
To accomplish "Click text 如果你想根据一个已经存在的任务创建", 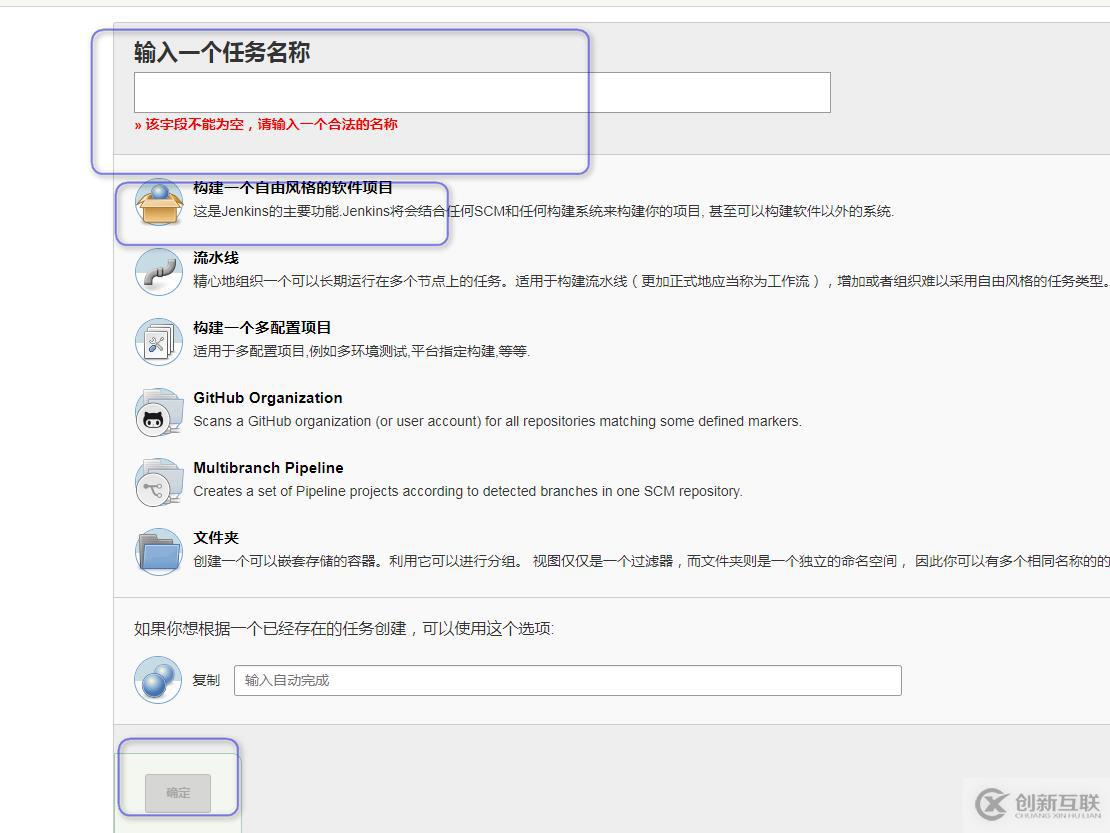I will click(x=344, y=628).
